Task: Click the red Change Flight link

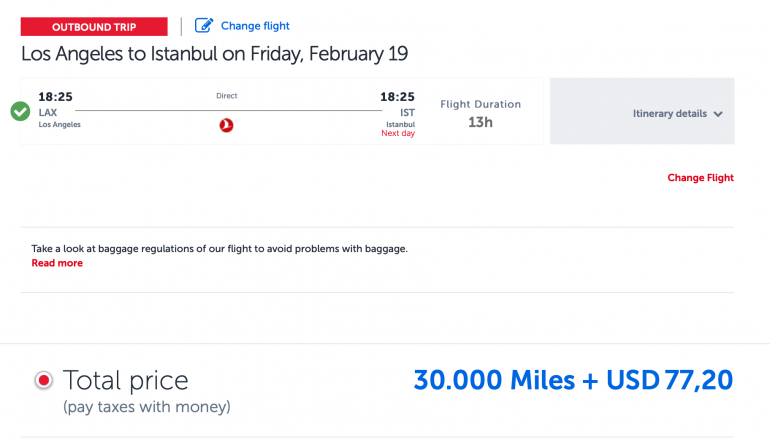Action: point(700,178)
